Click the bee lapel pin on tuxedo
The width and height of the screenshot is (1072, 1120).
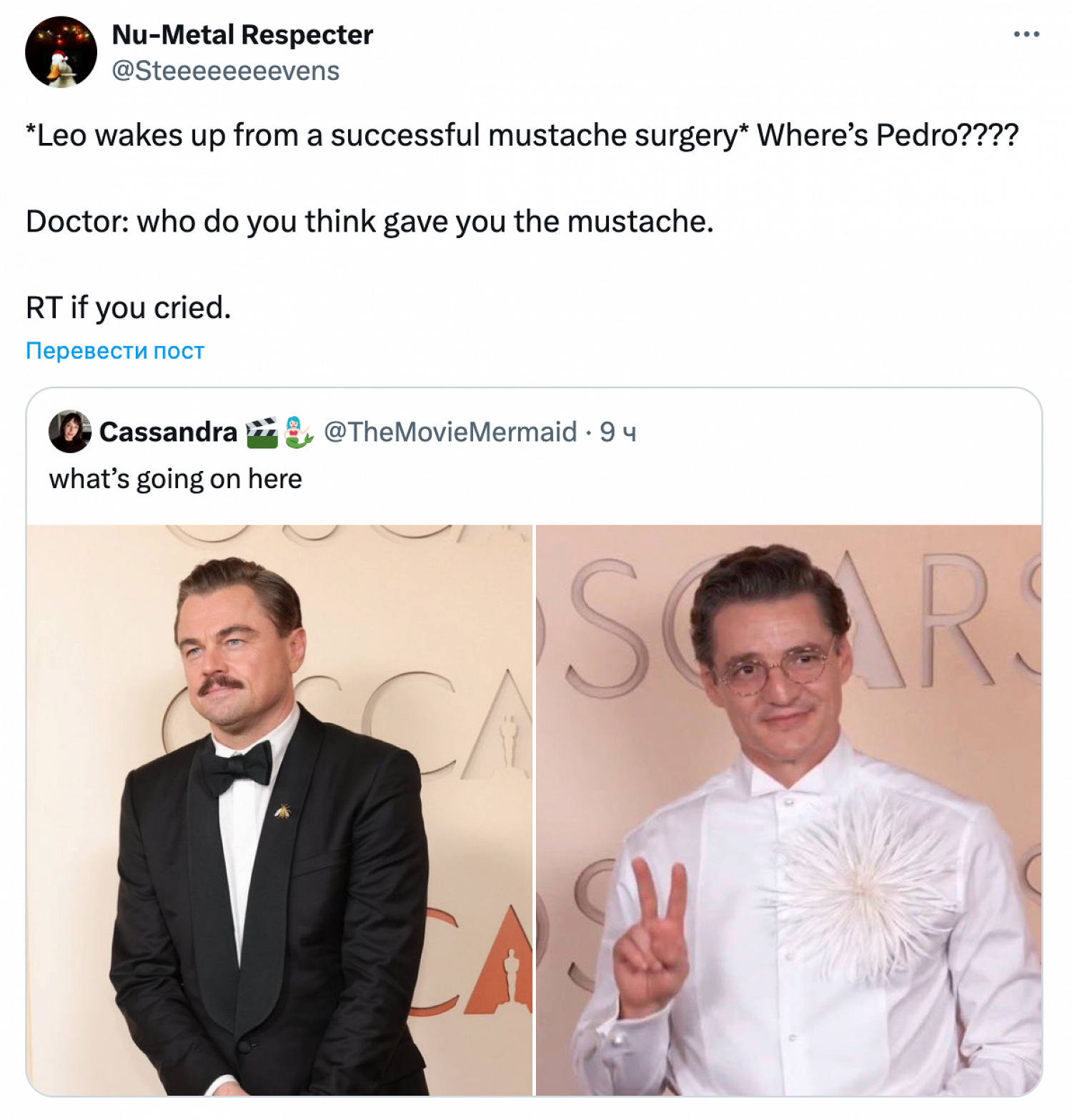[283, 811]
